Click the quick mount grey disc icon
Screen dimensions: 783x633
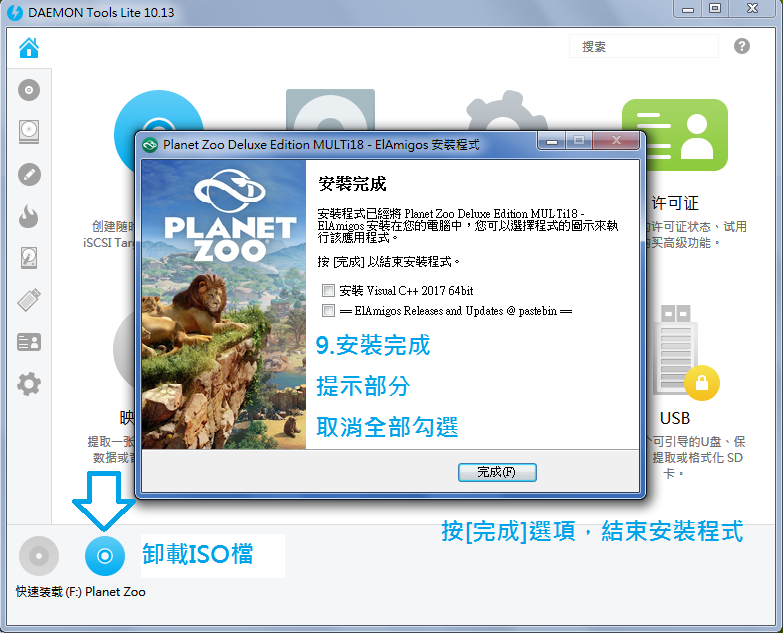[x=39, y=556]
